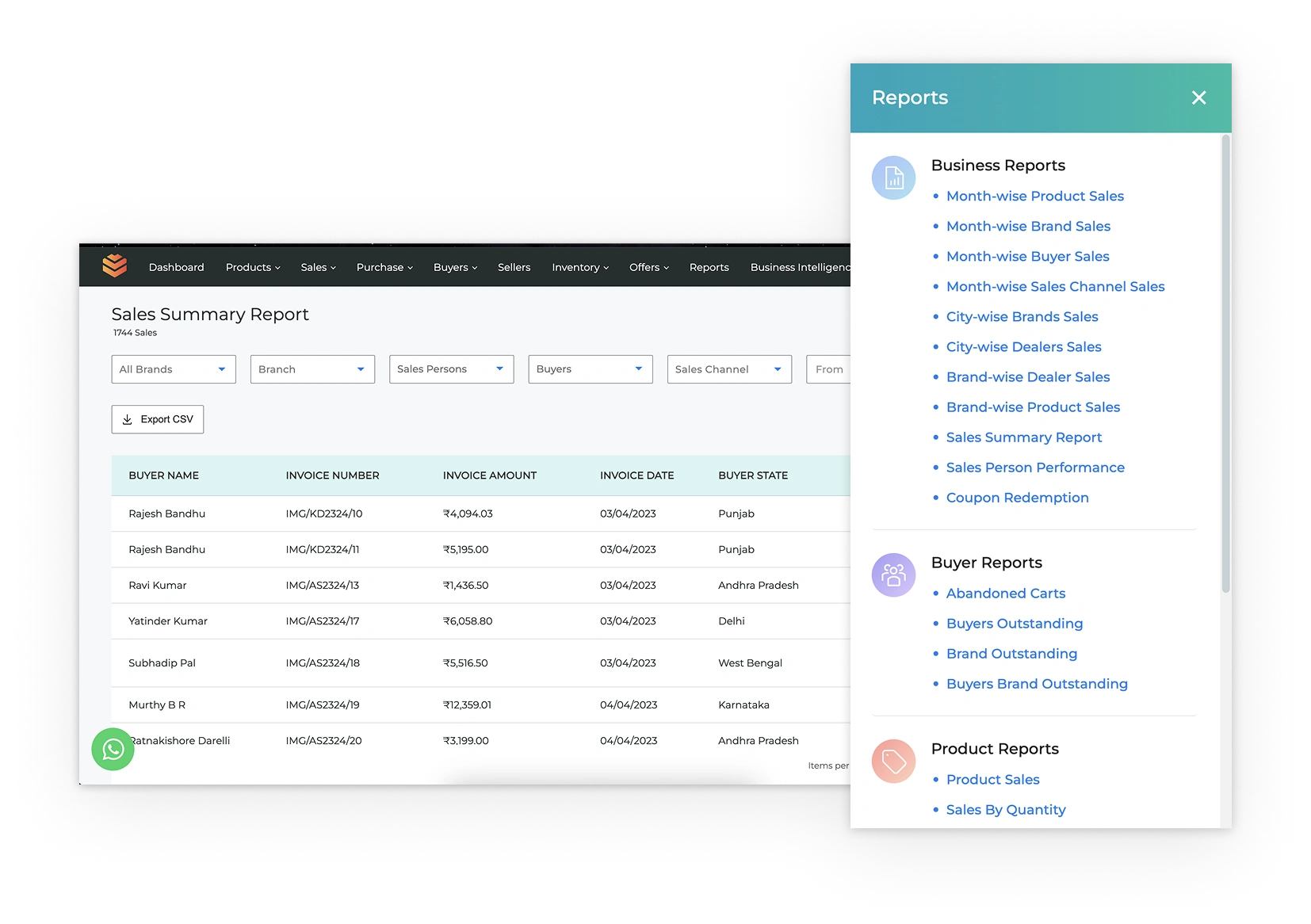Viewport: 1311px width, 924px height.
Task: Click the orange logo in navbar
Action: [115, 266]
